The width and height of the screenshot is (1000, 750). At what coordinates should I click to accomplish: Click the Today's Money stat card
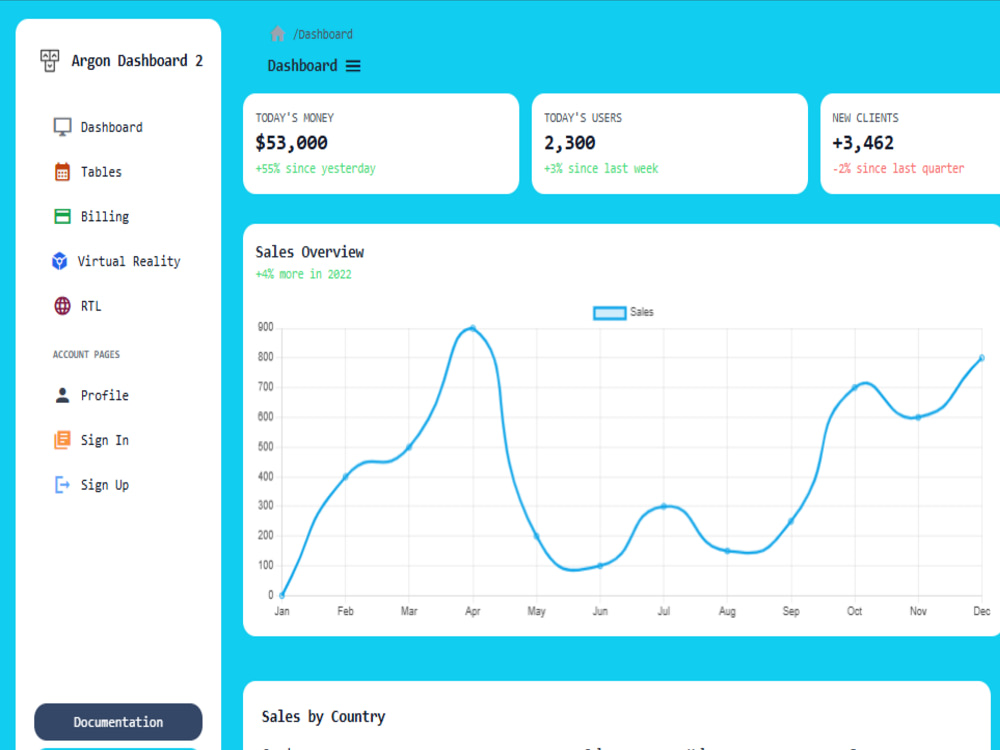380,143
